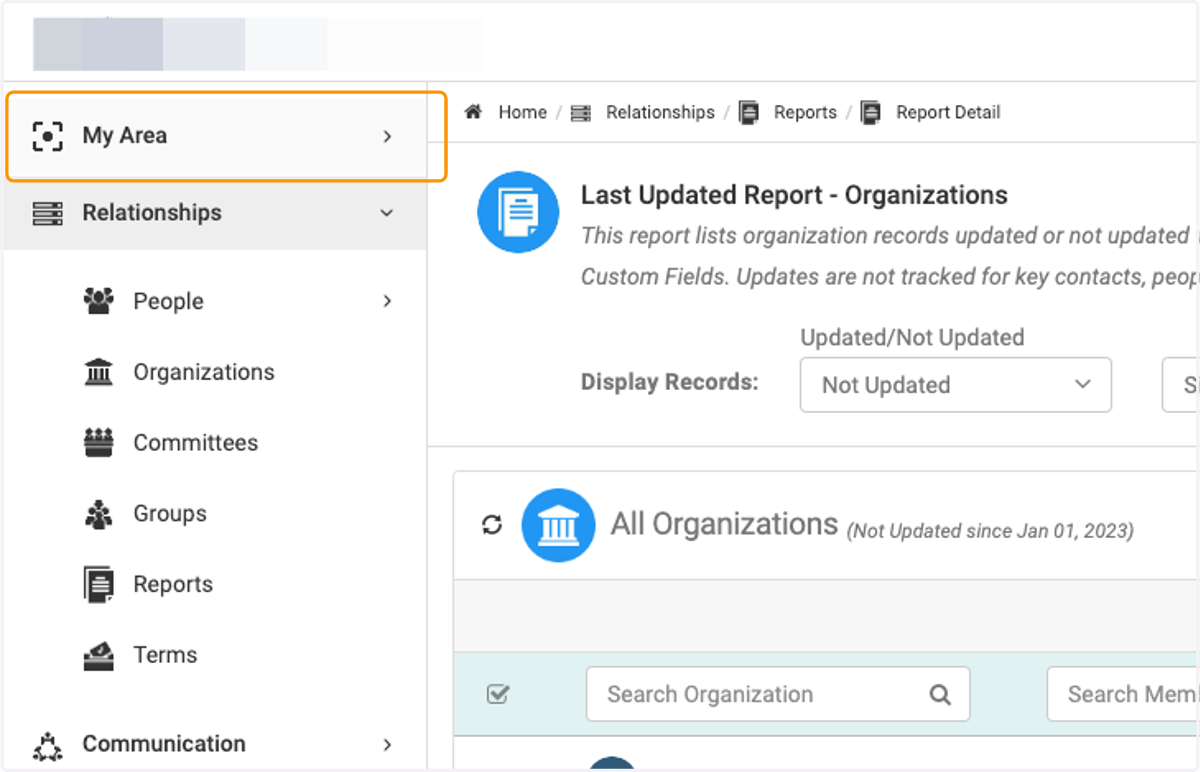Open the Not Updated dropdown
Viewport: 1200px width, 772px height.
point(956,385)
